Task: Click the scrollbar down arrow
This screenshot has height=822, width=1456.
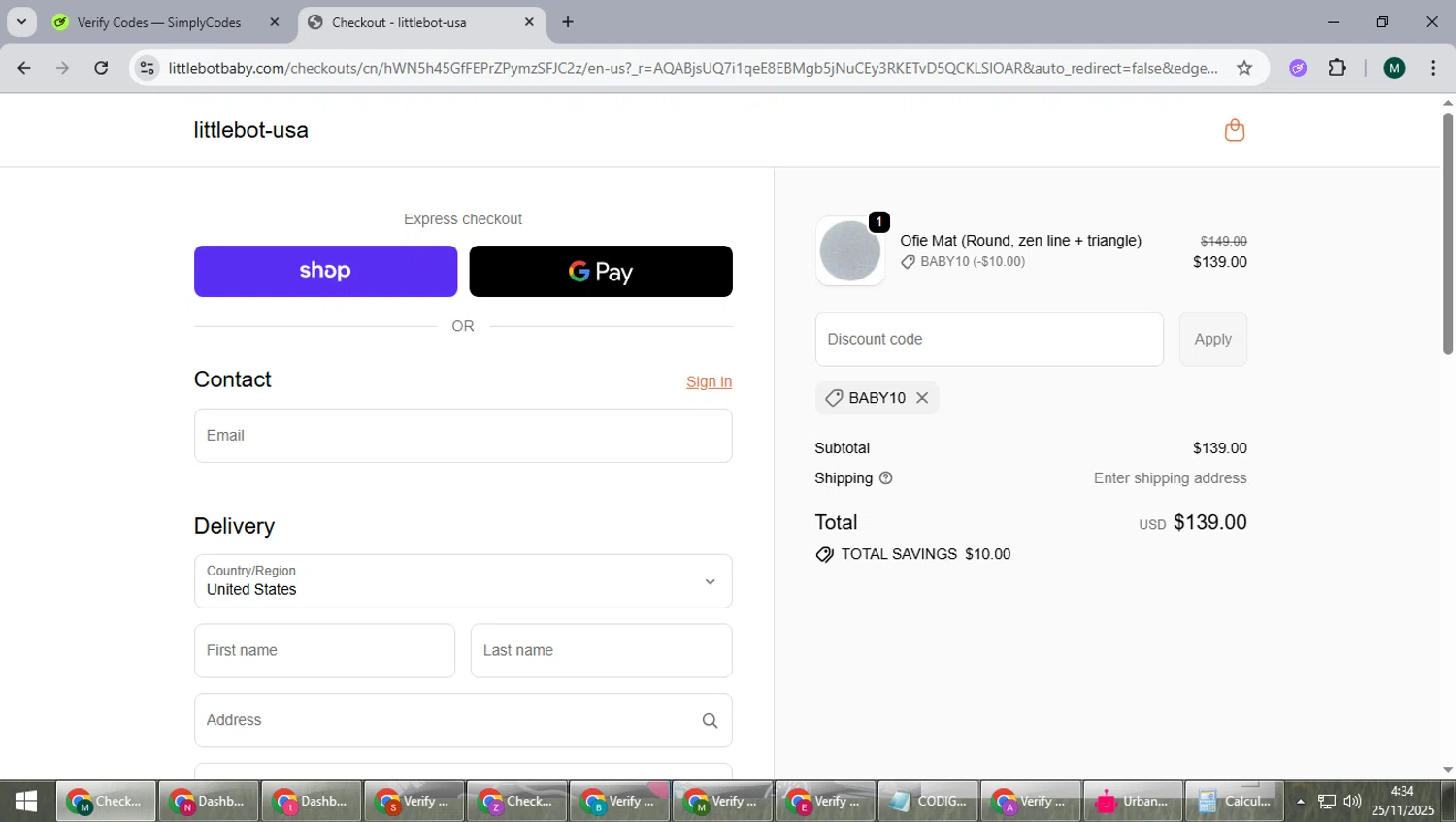Action: click(1447, 770)
